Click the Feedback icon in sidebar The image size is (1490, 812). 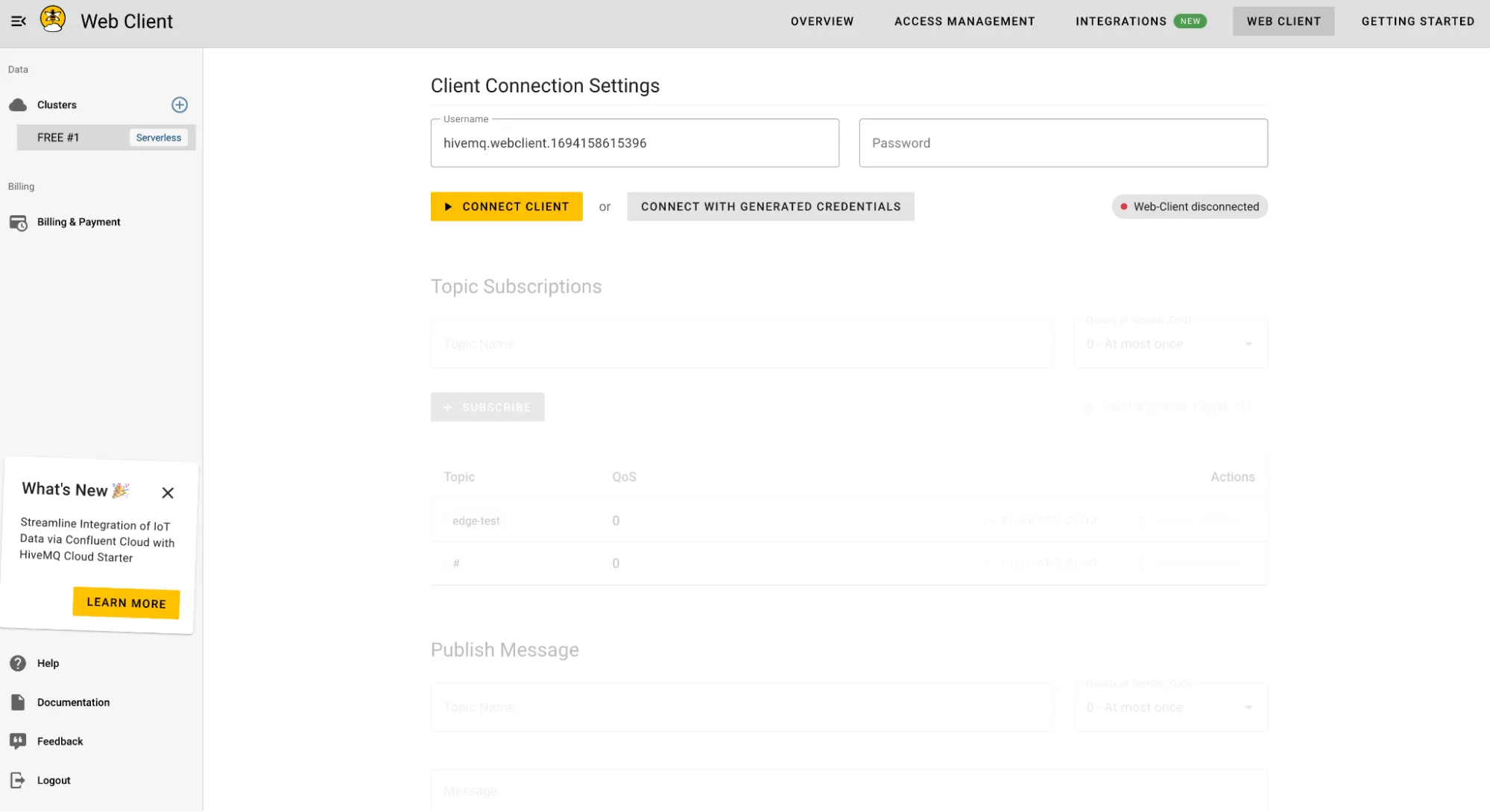[x=18, y=740]
